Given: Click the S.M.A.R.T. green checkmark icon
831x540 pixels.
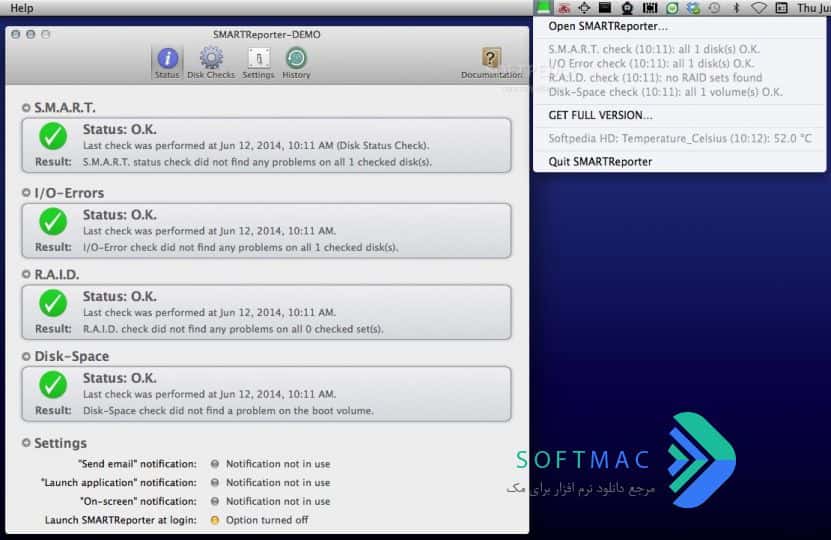Looking at the screenshot, I should click(x=53, y=136).
